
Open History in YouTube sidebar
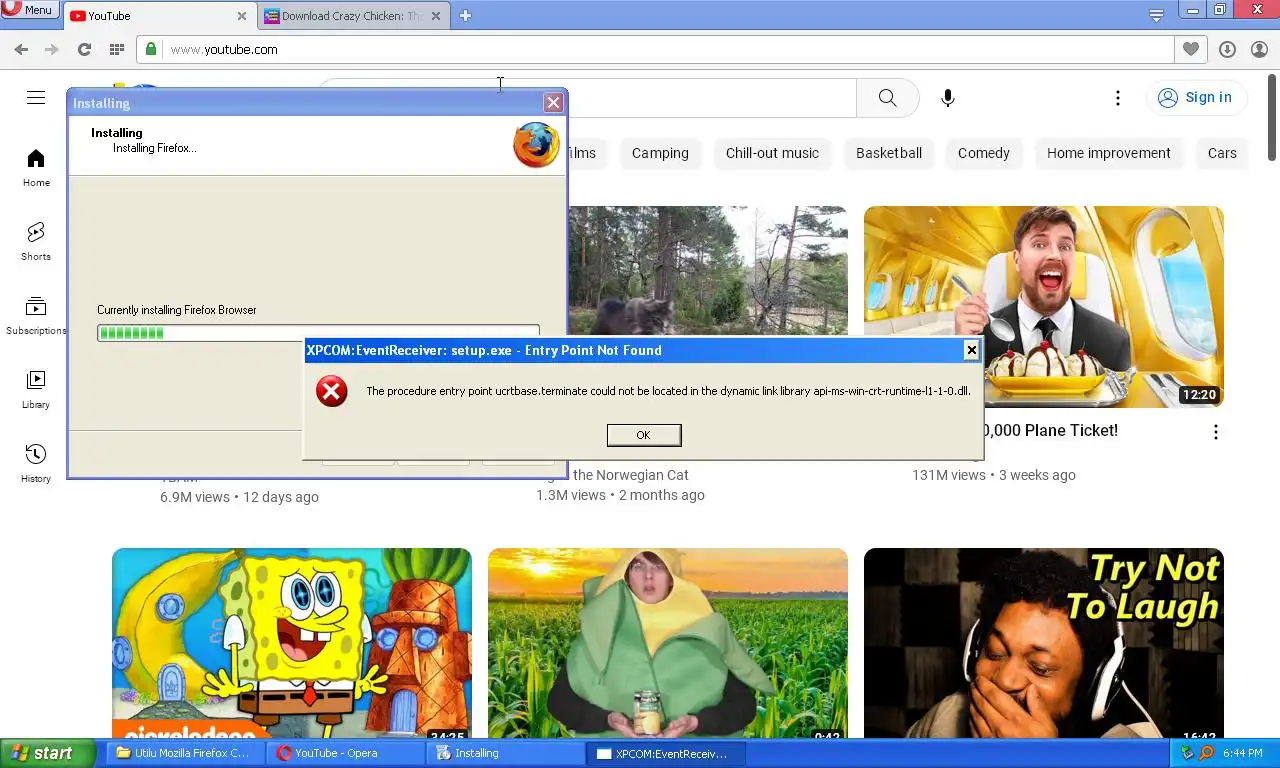(36, 464)
